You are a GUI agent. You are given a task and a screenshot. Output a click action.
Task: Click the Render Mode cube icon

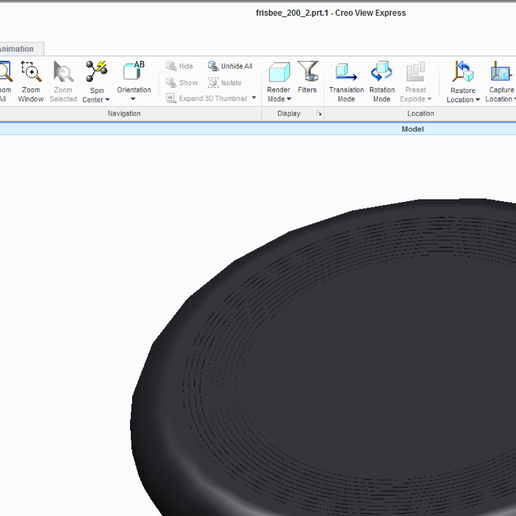(279, 71)
